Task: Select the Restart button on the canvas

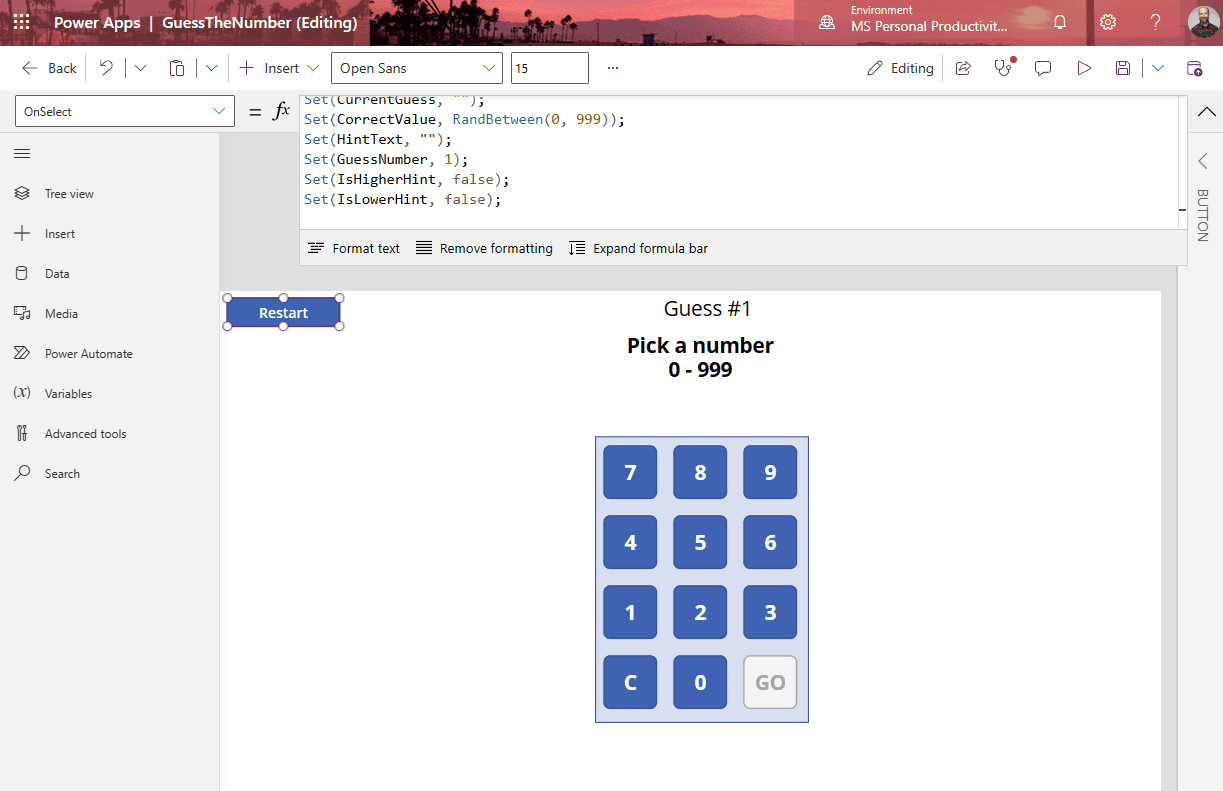Action: [283, 312]
